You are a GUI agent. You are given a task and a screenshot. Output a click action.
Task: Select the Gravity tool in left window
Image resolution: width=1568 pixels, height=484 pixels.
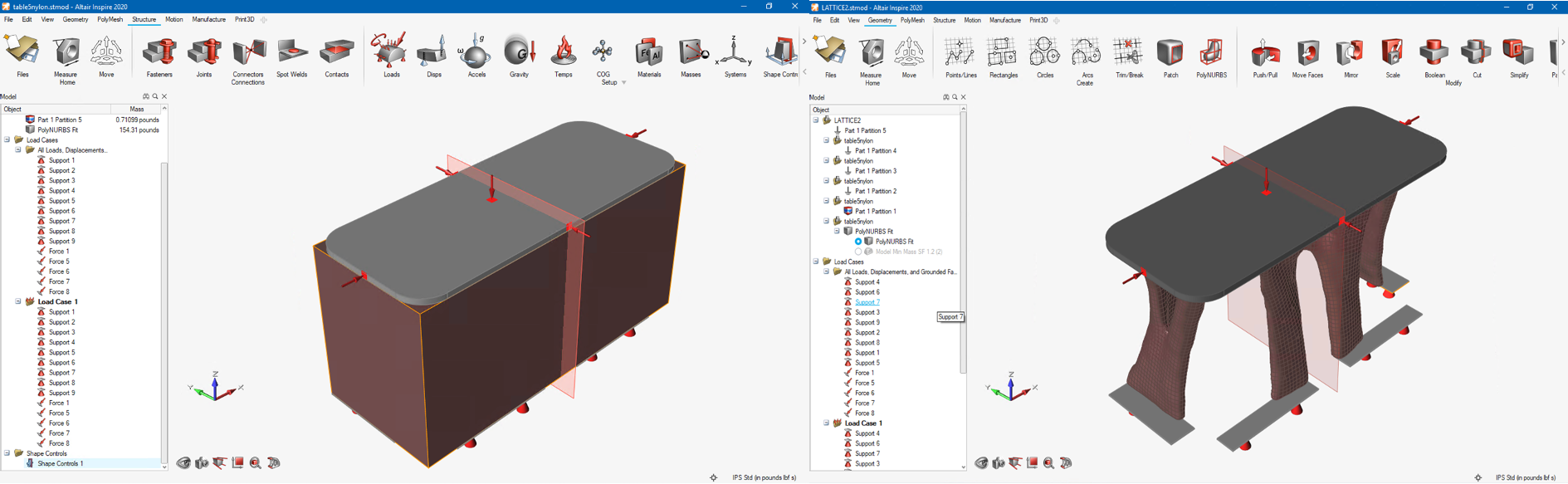click(519, 56)
